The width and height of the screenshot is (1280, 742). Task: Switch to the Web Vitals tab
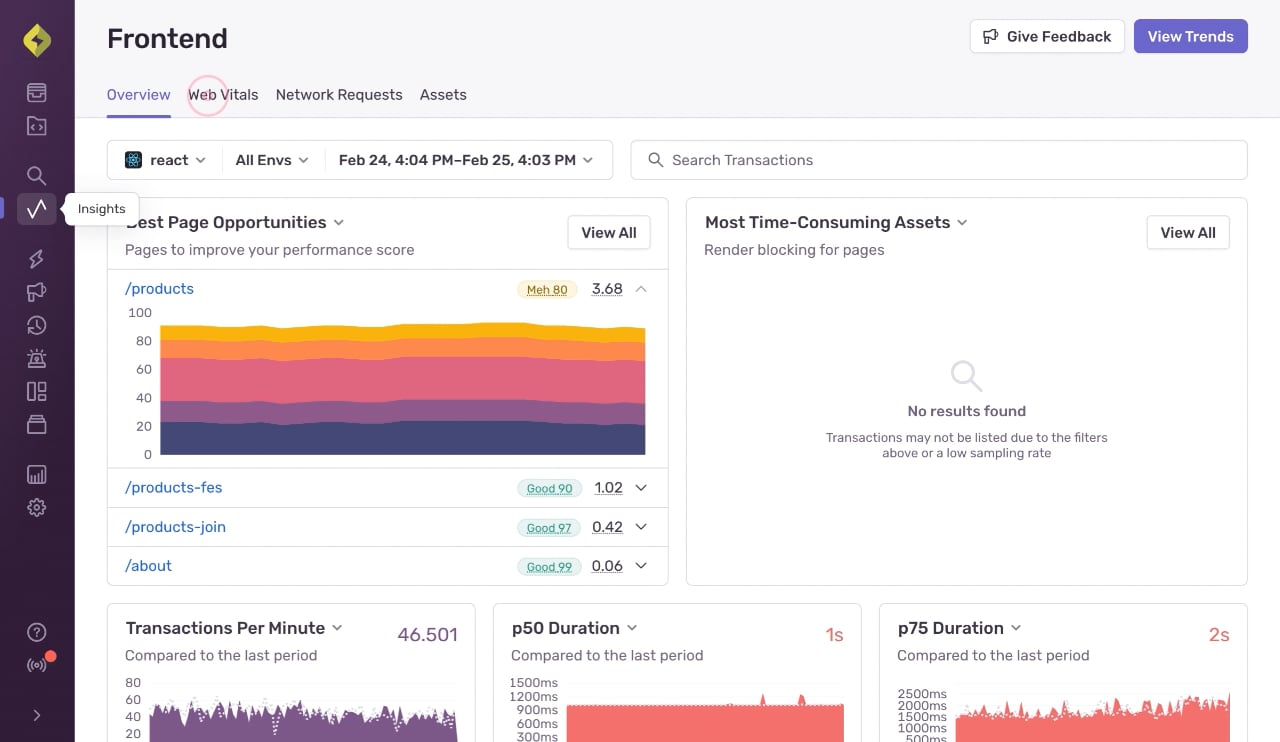(223, 95)
